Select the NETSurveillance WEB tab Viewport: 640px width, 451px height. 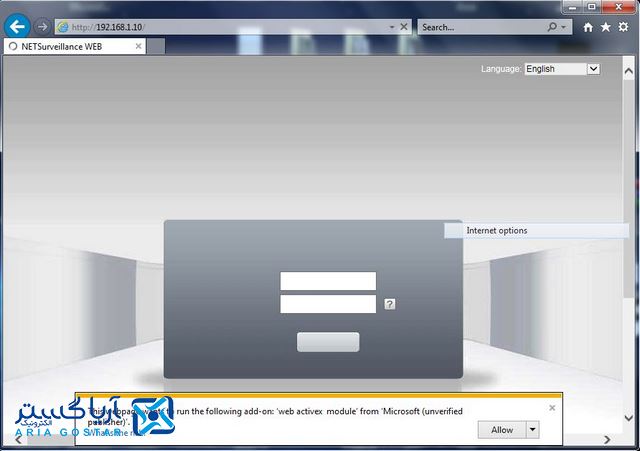click(75, 47)
